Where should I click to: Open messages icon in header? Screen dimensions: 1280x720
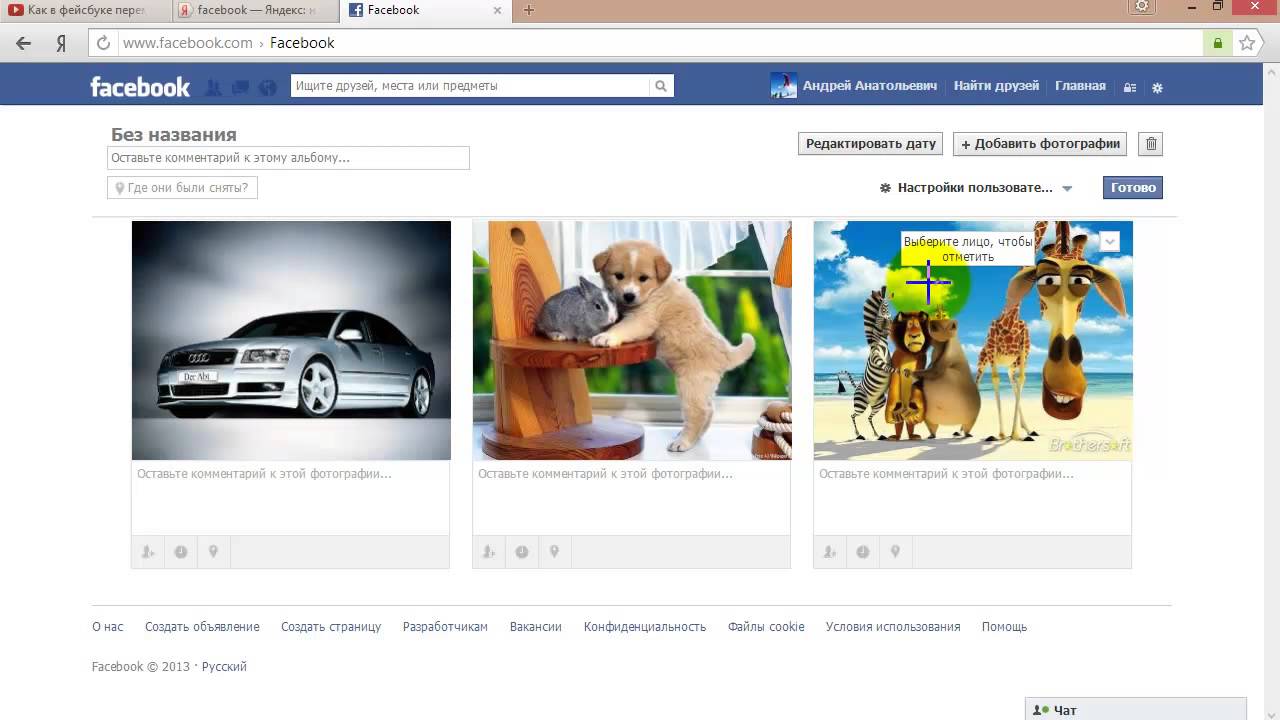coord(240,88)
